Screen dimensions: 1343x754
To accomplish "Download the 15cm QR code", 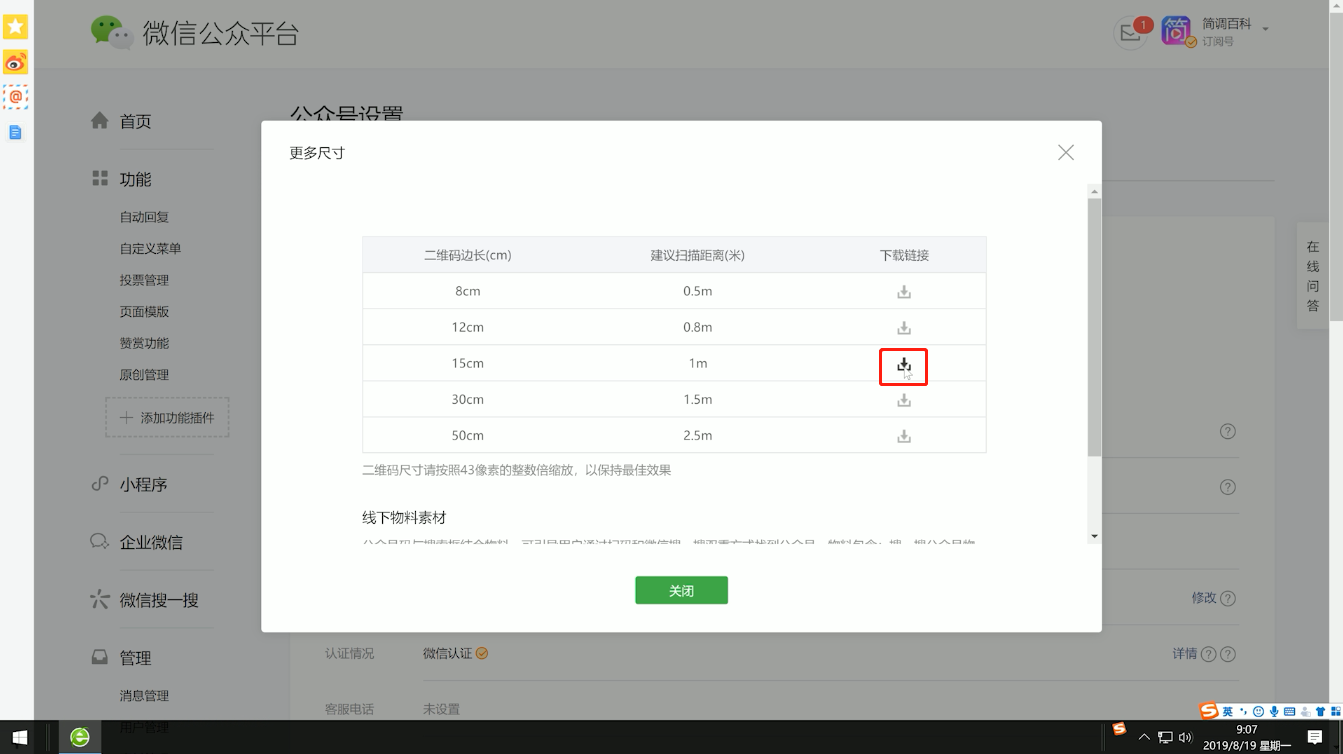I will [x=904, y=365].
